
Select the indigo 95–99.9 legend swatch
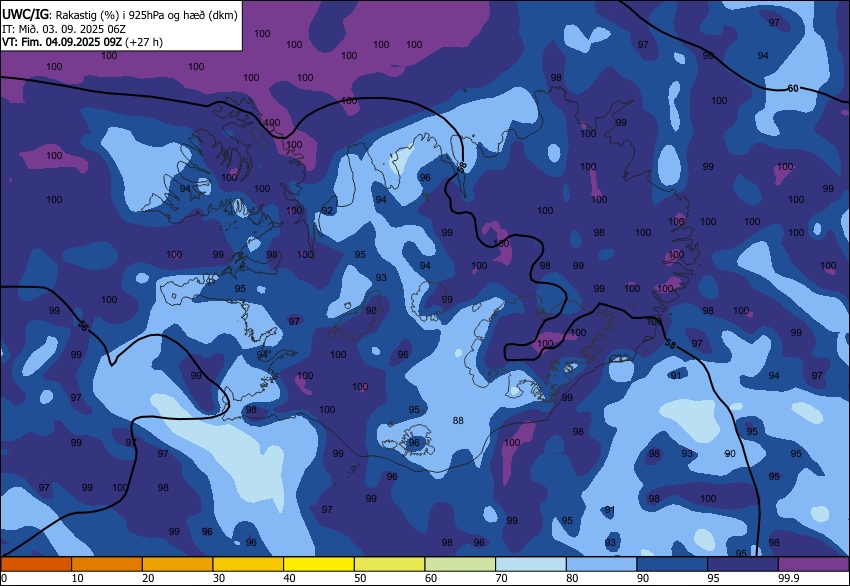point(743,564)
